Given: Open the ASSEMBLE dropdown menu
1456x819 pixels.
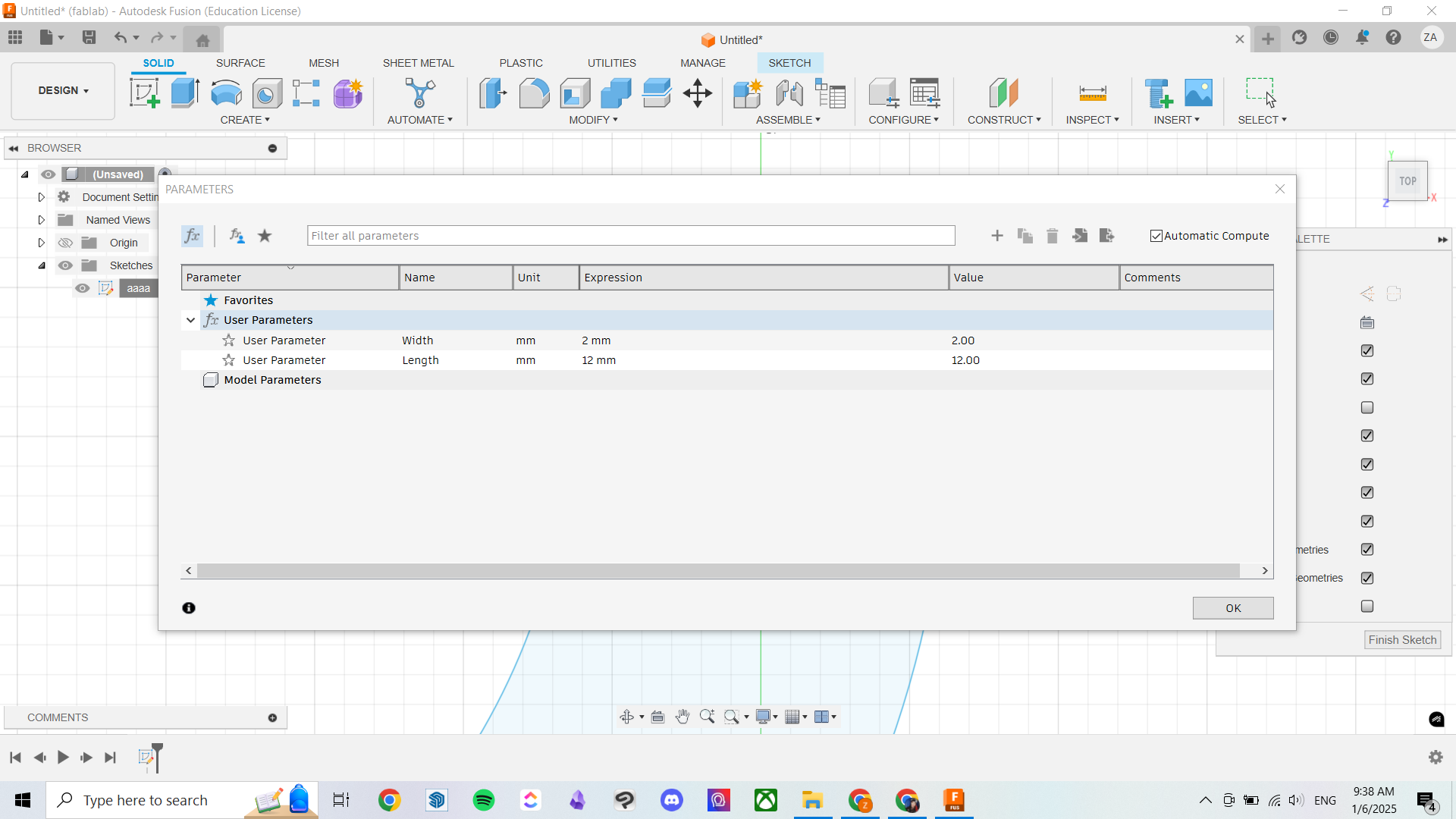Looking at the screenshot, I should coord(788,120).
